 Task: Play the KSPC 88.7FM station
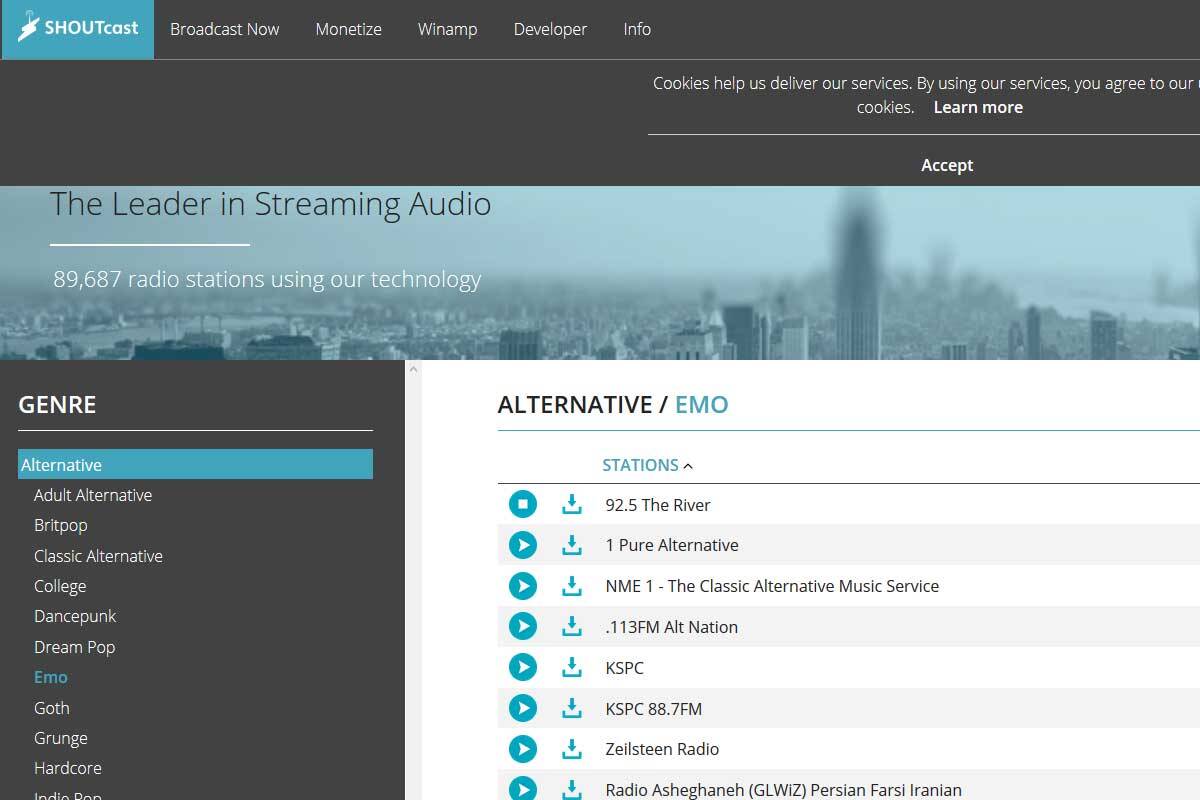(x=523, y=708)
